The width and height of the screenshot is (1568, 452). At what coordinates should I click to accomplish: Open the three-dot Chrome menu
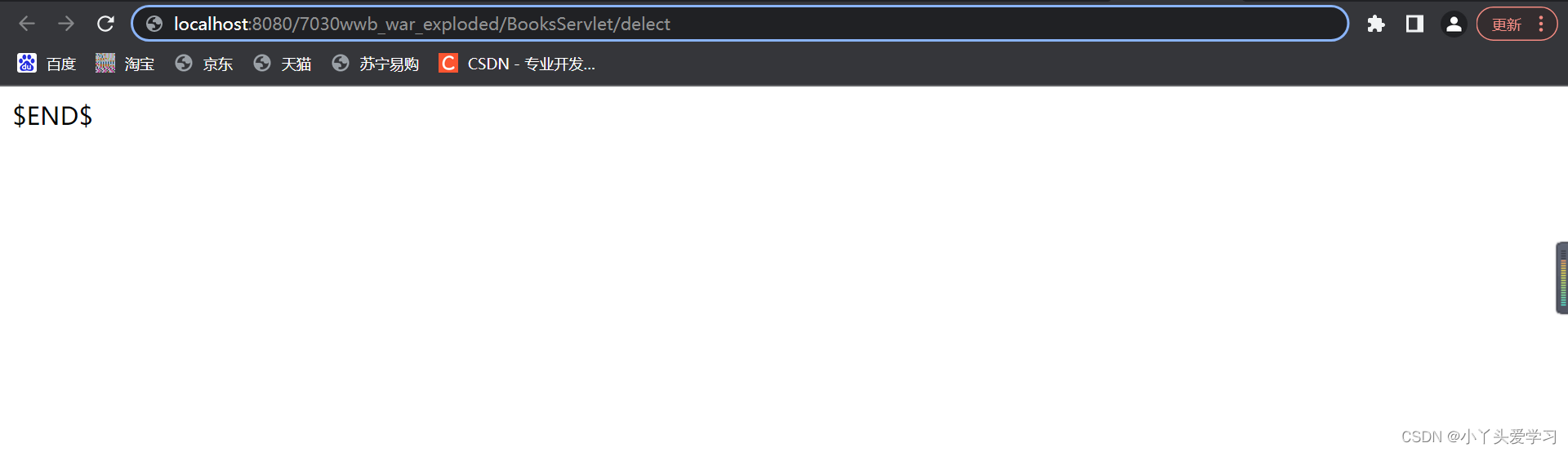tap(1541, 24)
